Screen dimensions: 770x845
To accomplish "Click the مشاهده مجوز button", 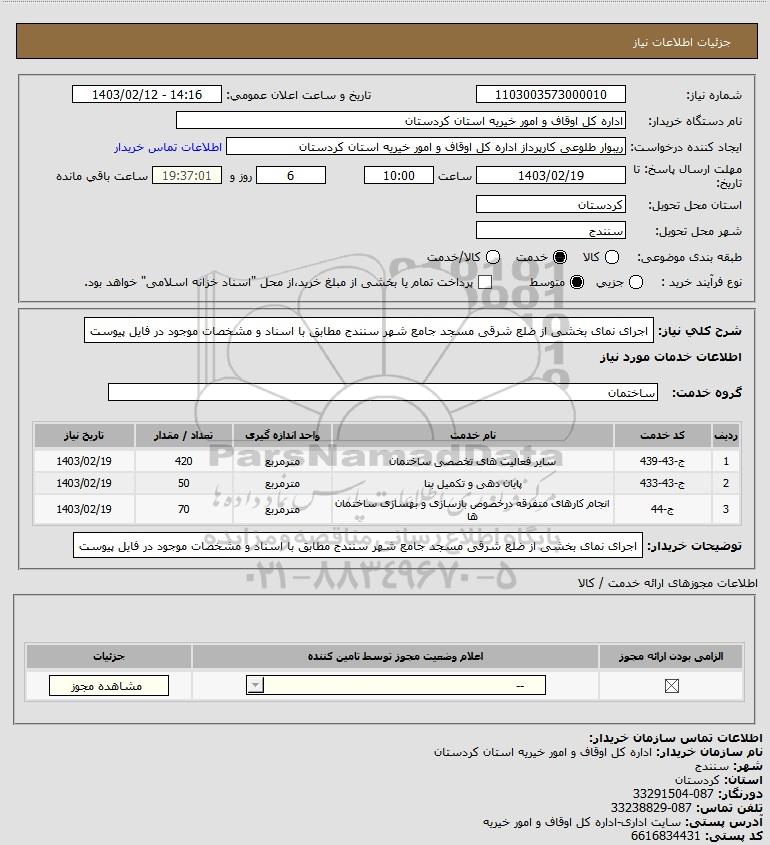I will (109, 685).
